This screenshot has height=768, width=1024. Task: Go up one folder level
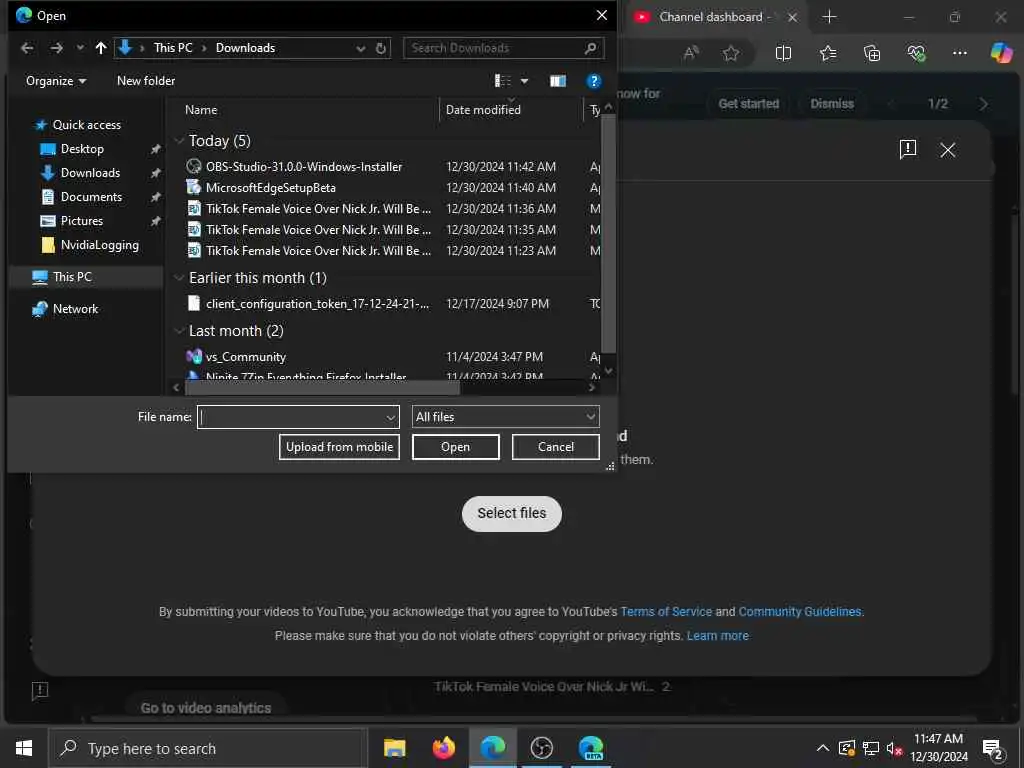(x=101, y=48)
